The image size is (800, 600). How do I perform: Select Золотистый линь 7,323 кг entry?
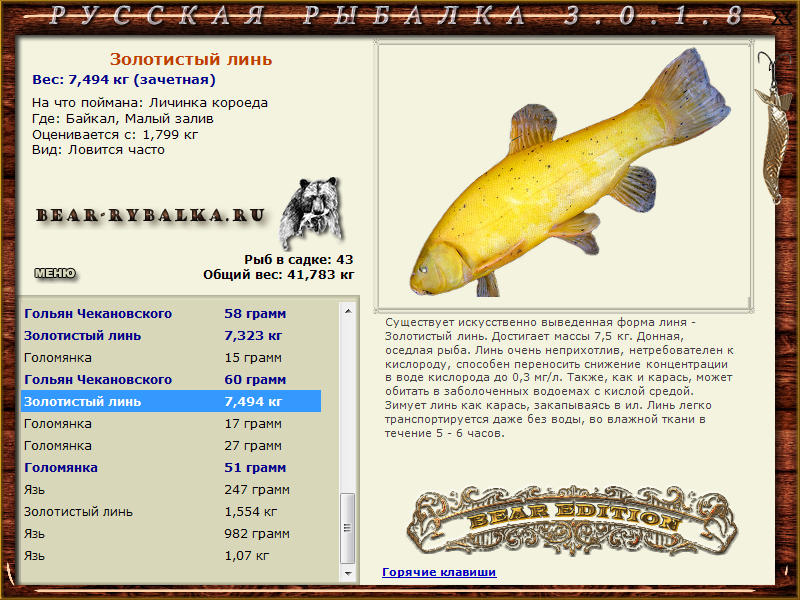point(170,336)
